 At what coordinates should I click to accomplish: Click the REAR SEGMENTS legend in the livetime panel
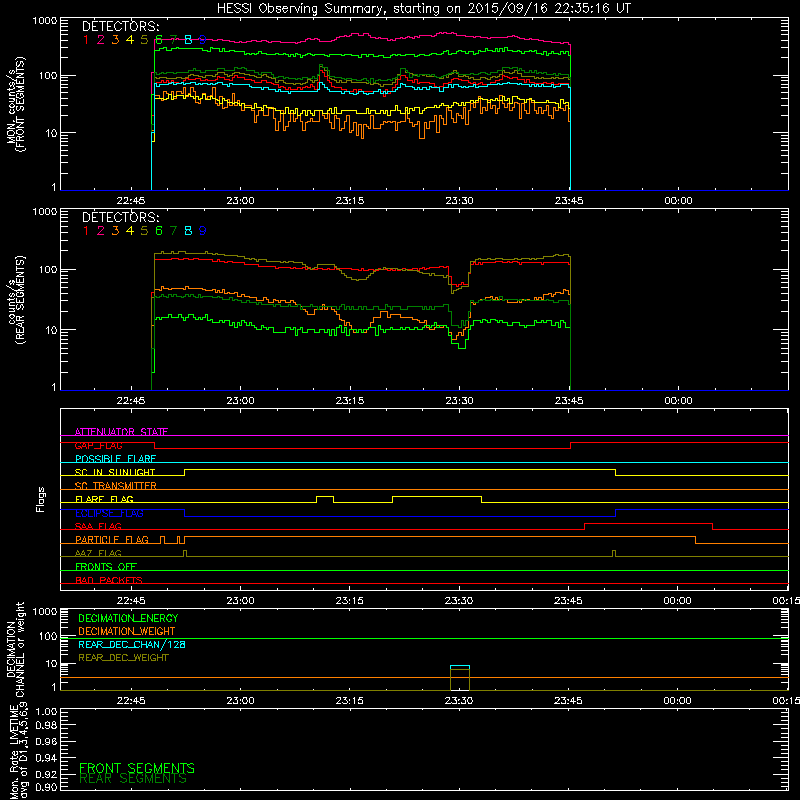pos(133,779)
